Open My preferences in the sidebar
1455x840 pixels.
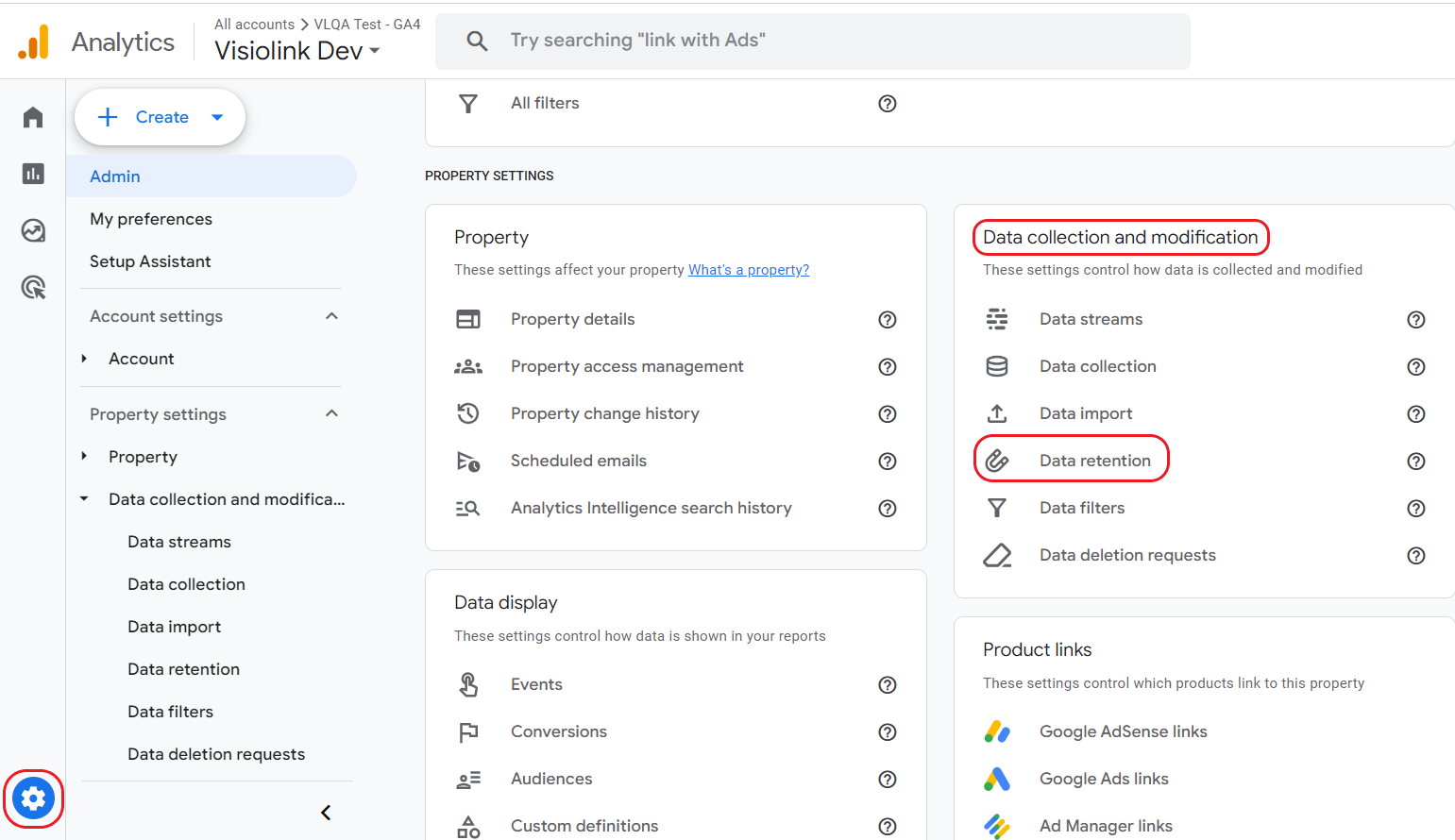click(x=151, y=219)
